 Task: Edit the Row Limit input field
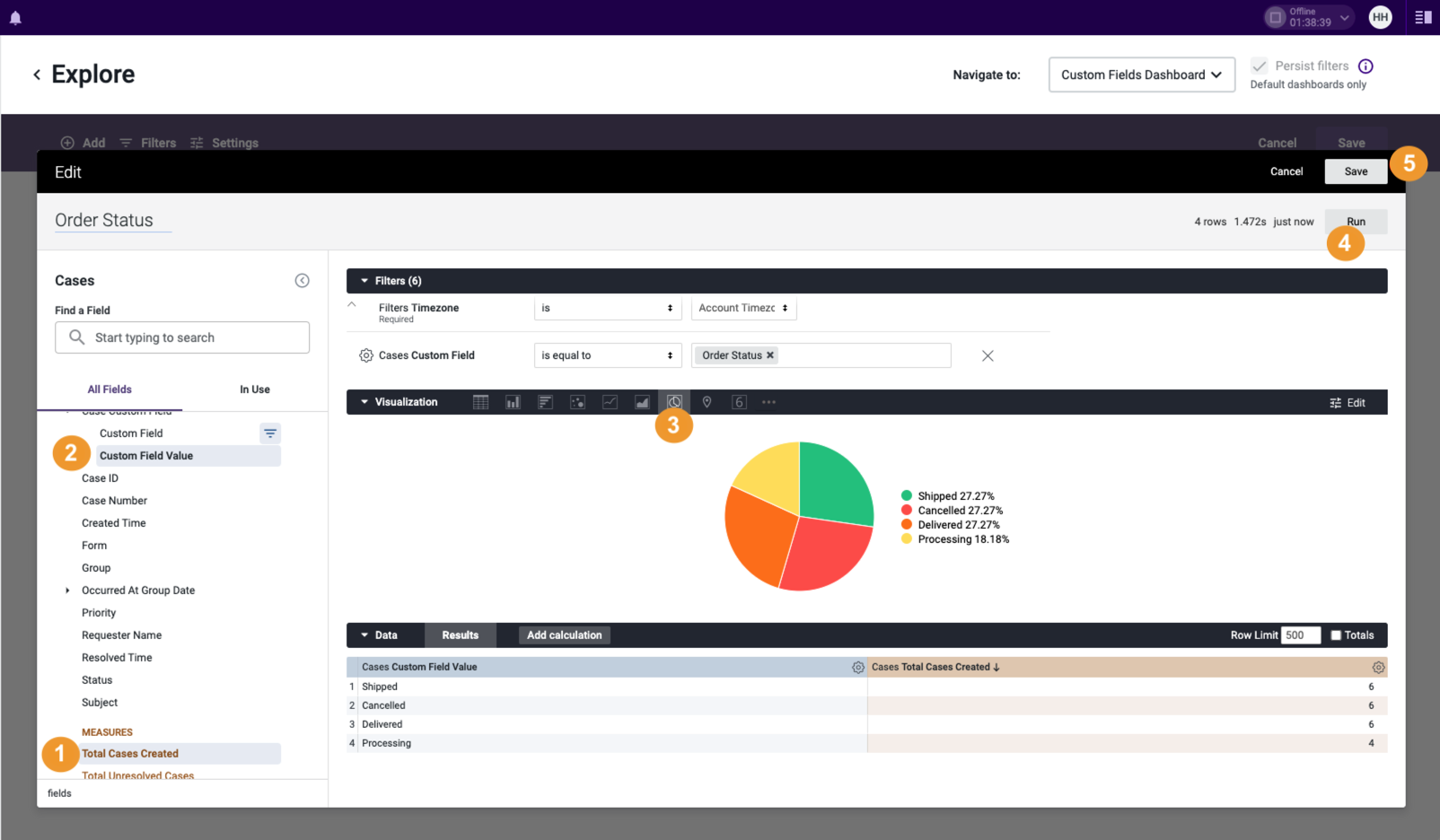(1301, 635)
